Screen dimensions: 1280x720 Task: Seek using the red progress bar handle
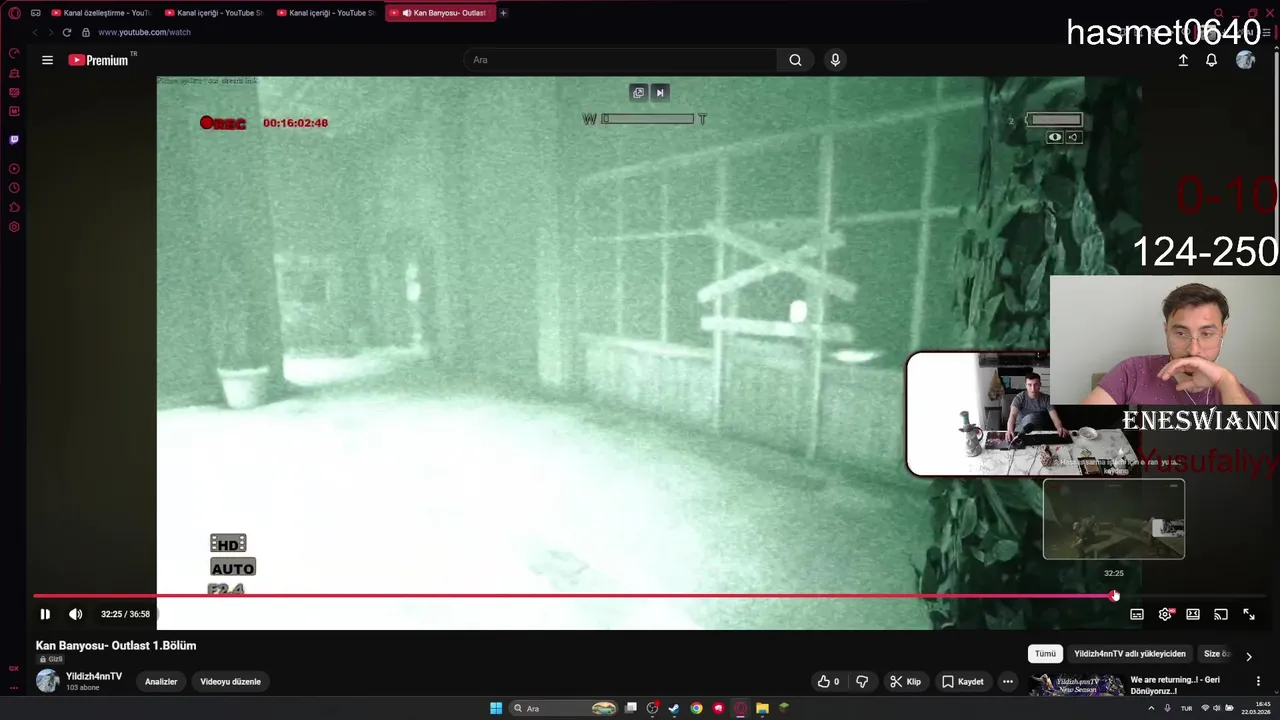(1115, 596)
